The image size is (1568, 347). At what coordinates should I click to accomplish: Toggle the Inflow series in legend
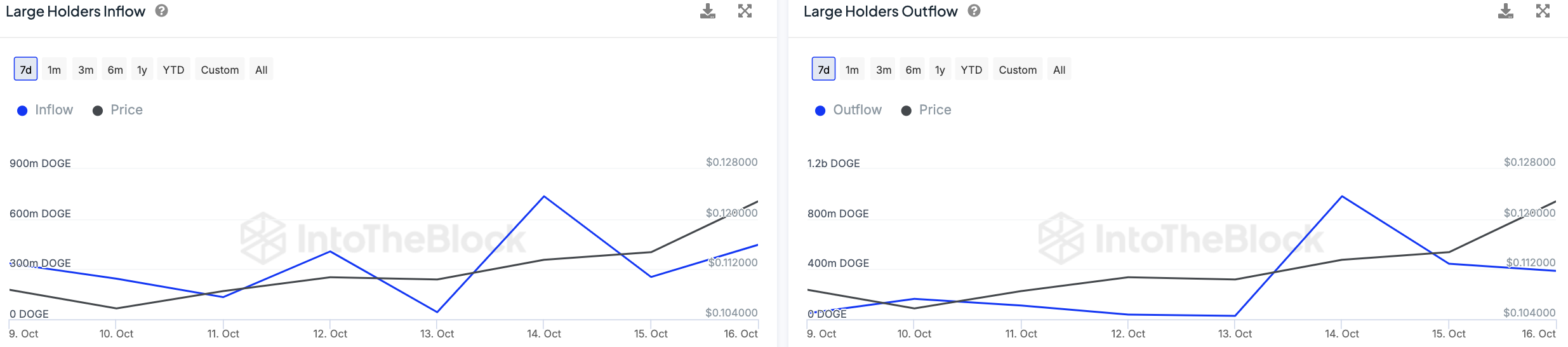click(x=45, y=110)
